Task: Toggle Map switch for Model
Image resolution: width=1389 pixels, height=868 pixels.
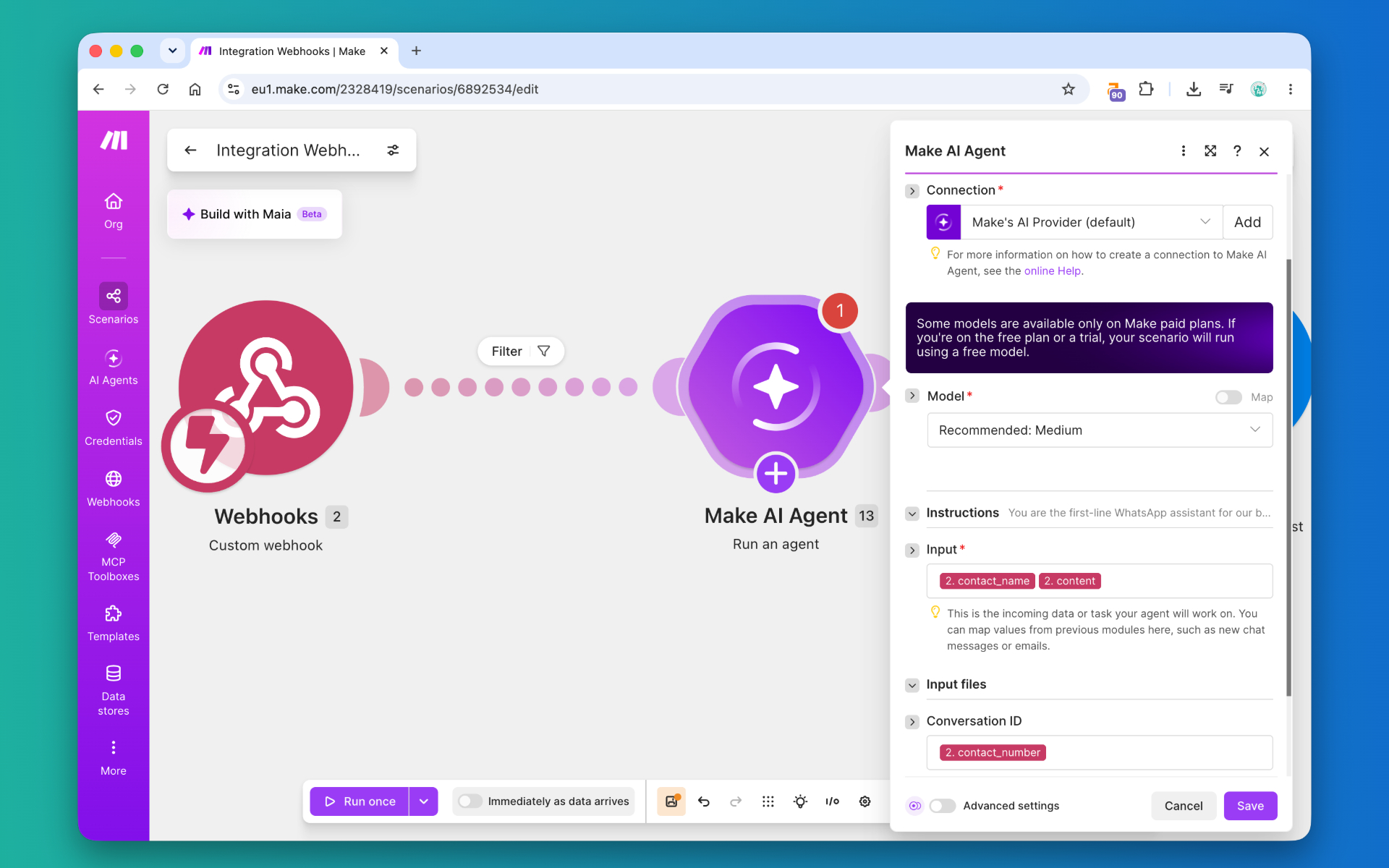Action: pyautogui.click(x=1228, y=397)
